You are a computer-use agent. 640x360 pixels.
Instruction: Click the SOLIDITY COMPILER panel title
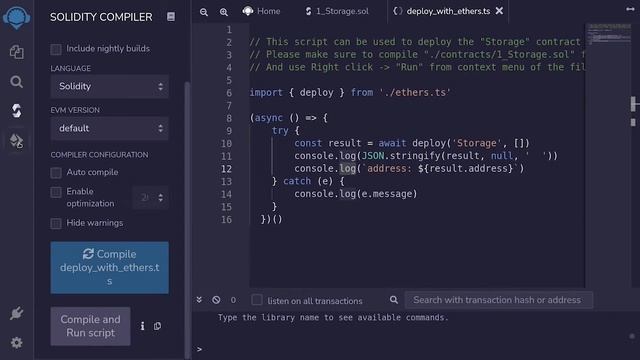click(101, 17)
